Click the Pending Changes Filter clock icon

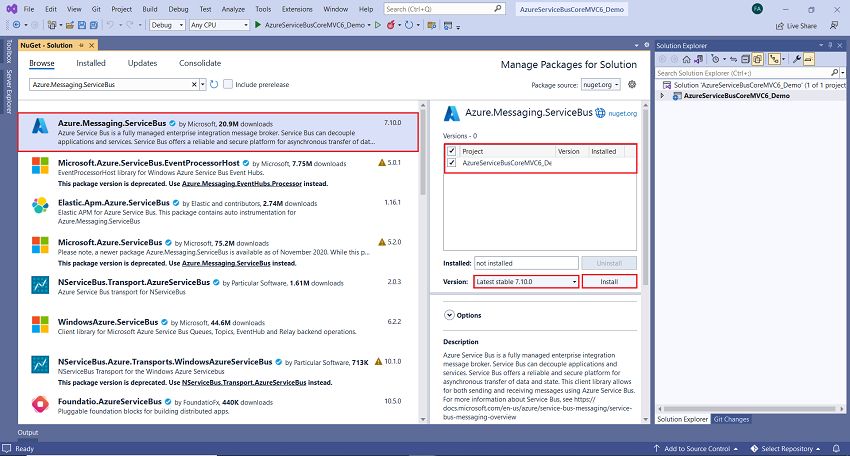(715, 59)
